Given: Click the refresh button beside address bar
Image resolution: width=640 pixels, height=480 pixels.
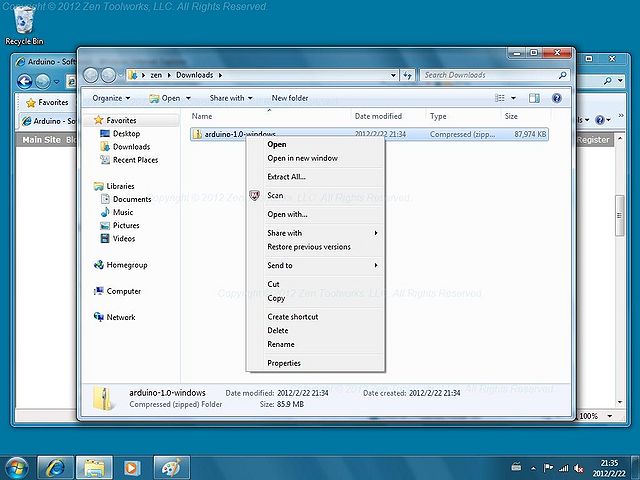Looking at the screenshot, I should pos(407,75).
